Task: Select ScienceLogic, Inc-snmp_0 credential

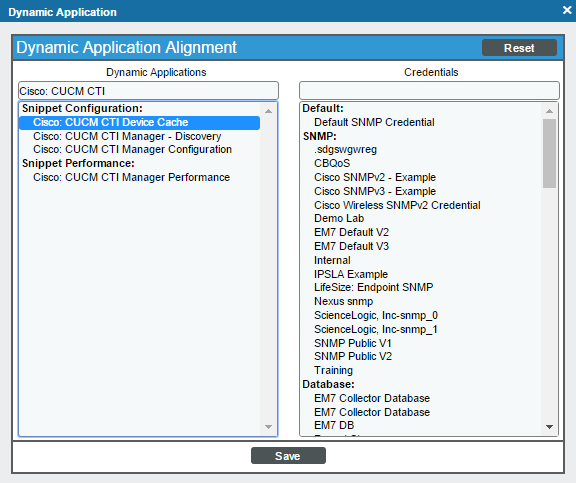Action: (x=376, y=316)
